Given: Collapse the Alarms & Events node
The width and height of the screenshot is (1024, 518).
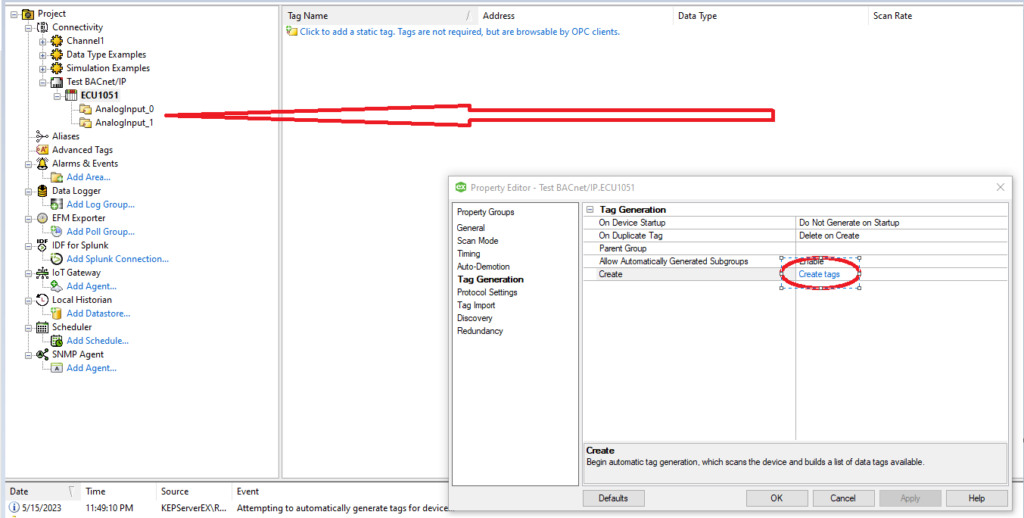Looking at the screenshot, I should point(28,164).
